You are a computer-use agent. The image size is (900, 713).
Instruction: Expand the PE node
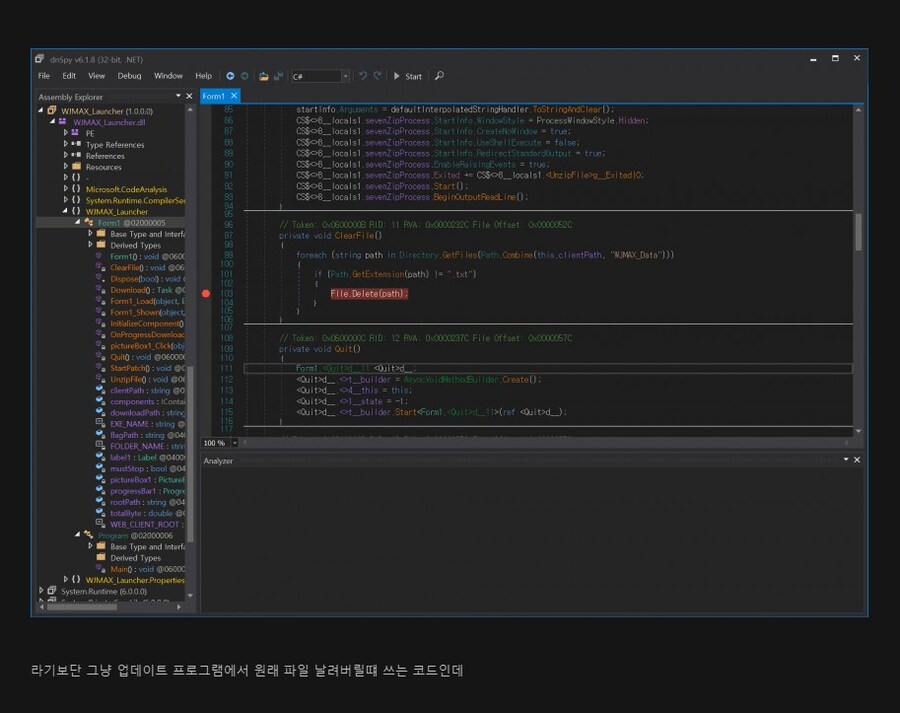click(x=65, y=133)
